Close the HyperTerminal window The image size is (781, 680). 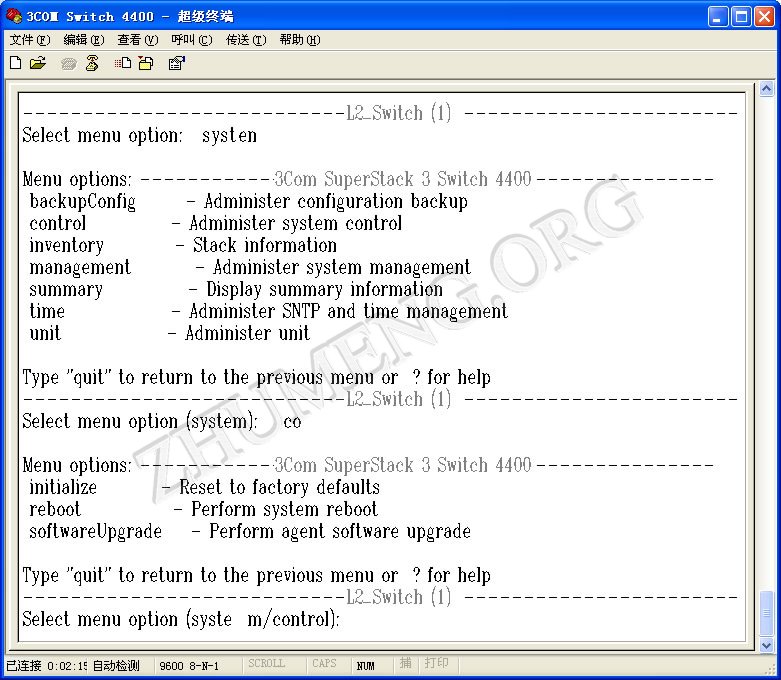(x=764, y=16)
